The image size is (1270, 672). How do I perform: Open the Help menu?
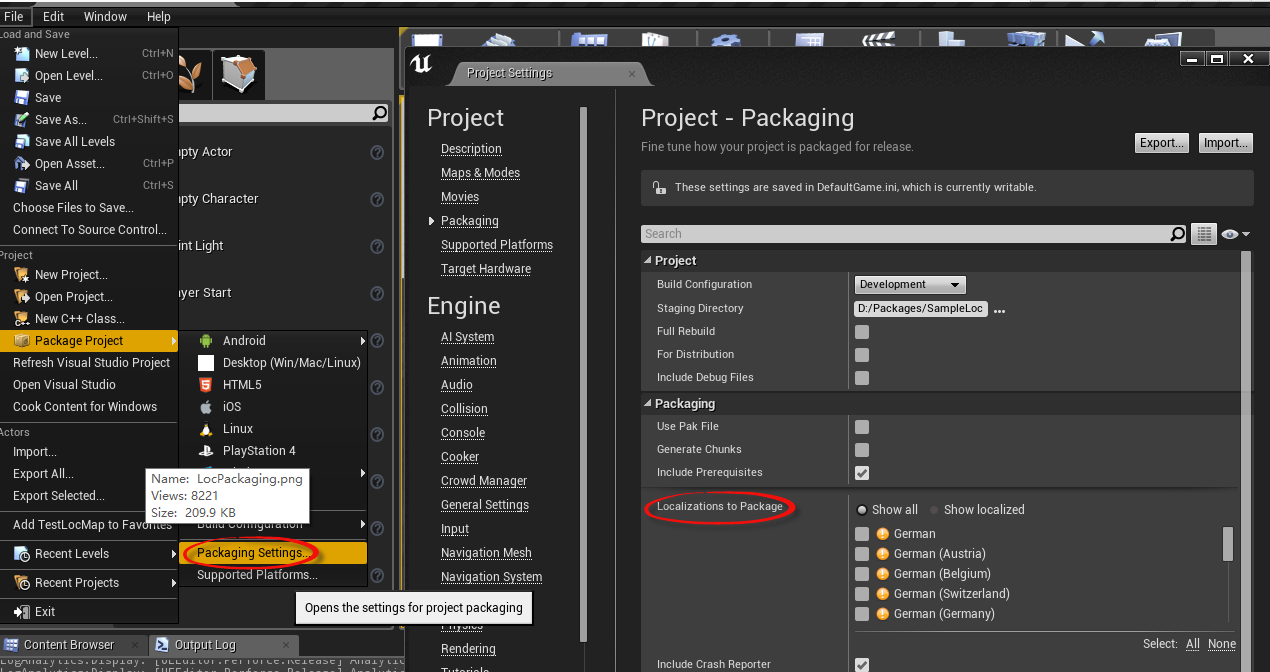(159, 17)
